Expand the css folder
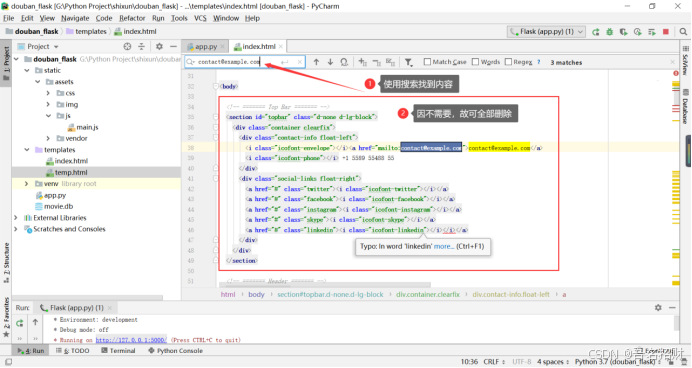Image resolution: width=692 pixels, height=368 pixels. (x=49, y=93)
